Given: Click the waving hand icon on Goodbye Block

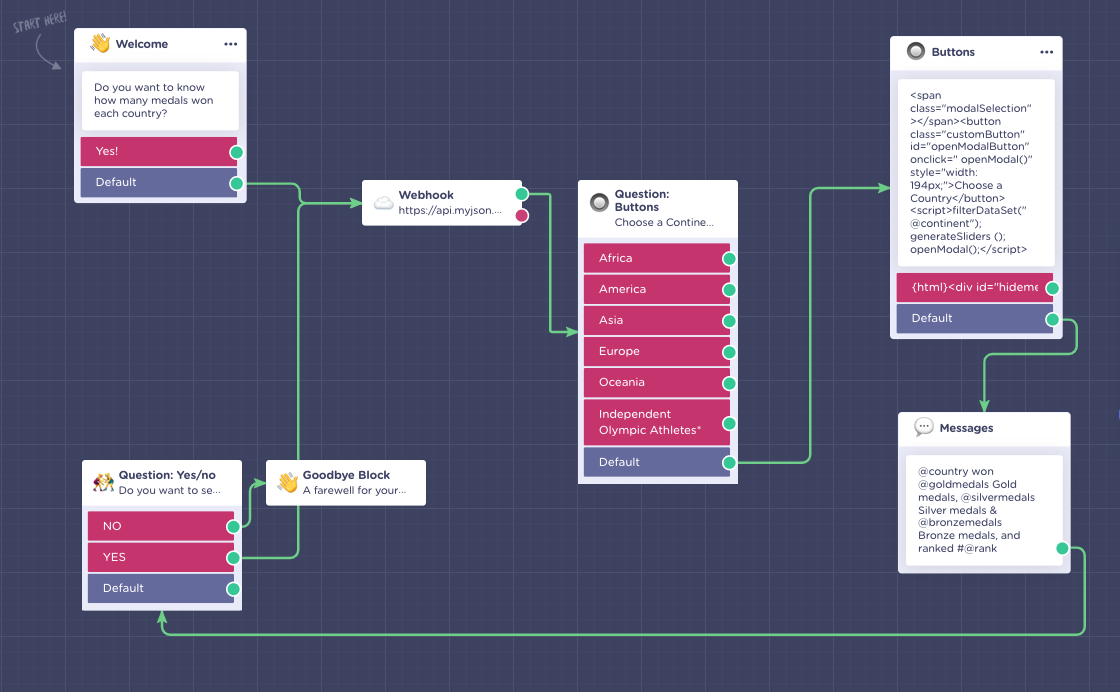Looking at the screenshot, I should tap(288, 483).
